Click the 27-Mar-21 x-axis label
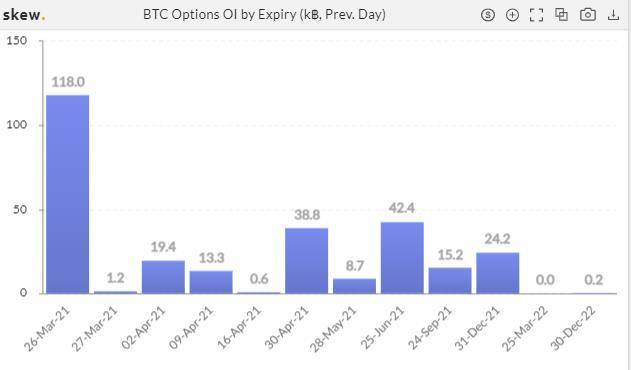Screen dimensions: 631x370 tap(95, 329)
